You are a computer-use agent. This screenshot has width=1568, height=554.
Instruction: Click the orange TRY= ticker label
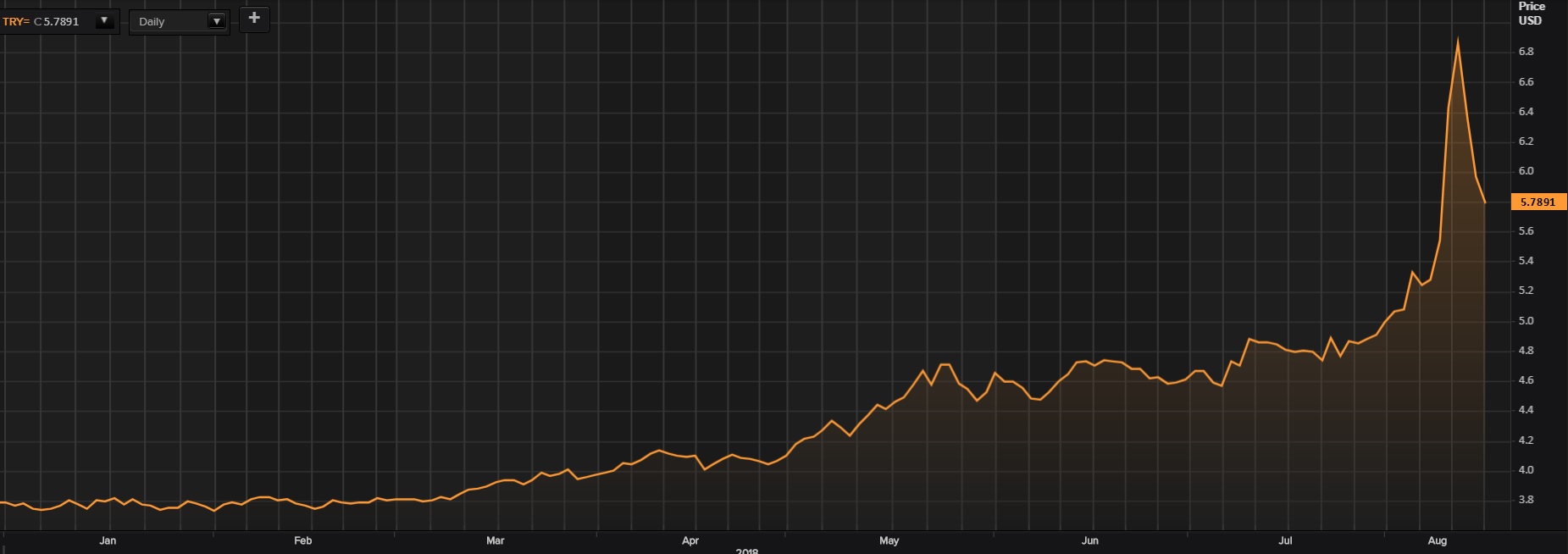click(x=15, y=21)
